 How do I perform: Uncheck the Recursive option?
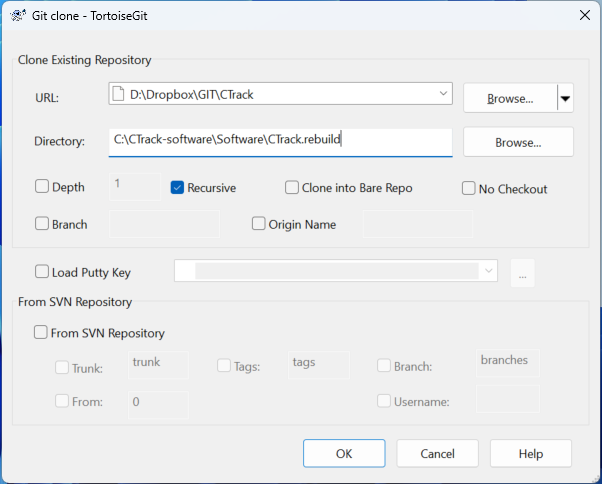tap(177, 187)
